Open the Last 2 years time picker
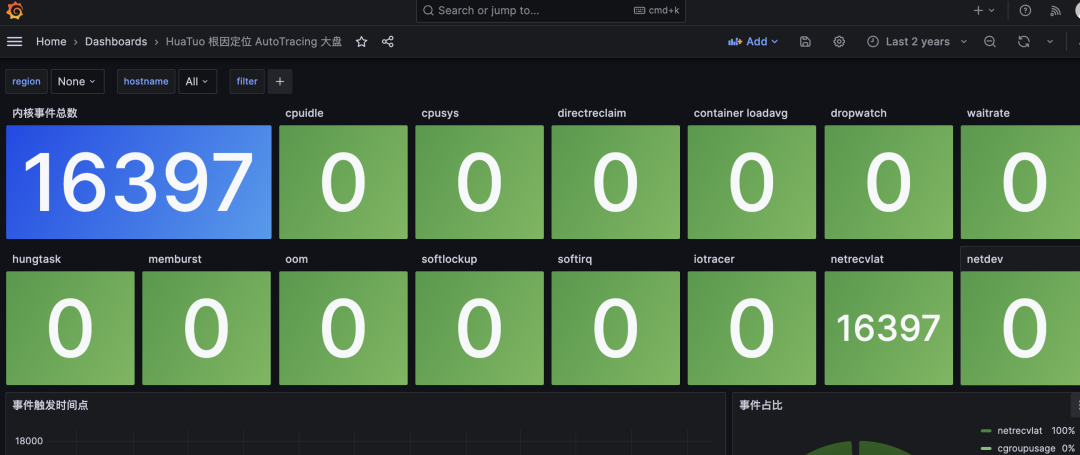 (916, 42)
